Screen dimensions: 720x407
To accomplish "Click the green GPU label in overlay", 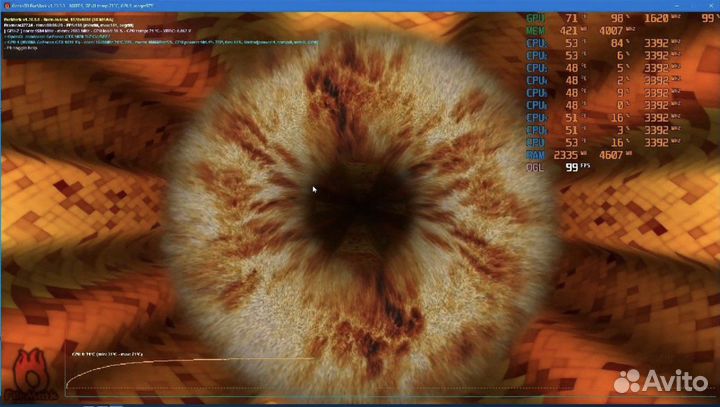I will (536, 19).
